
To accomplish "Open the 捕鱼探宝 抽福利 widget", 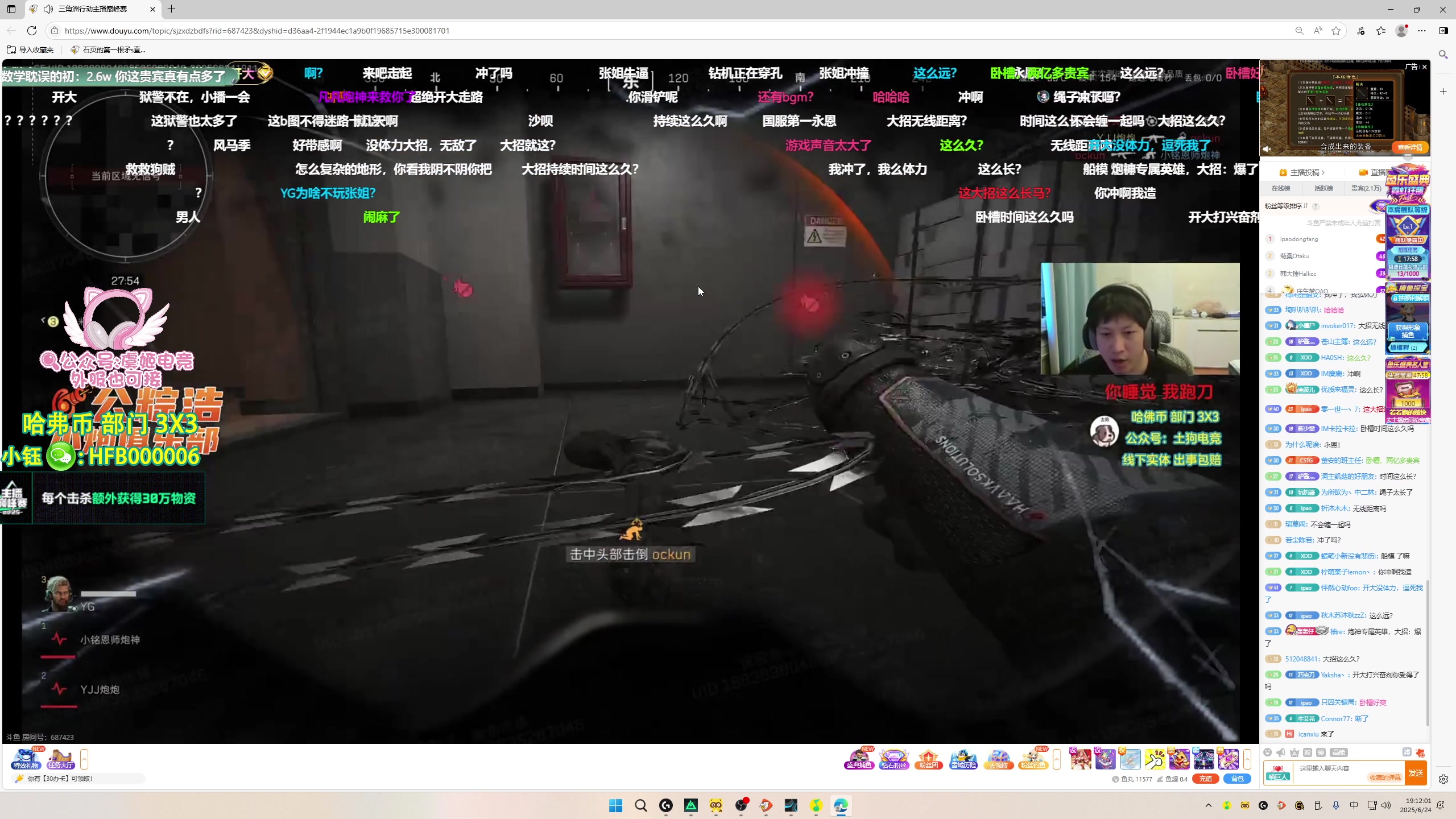I will tap(1408, 318).
